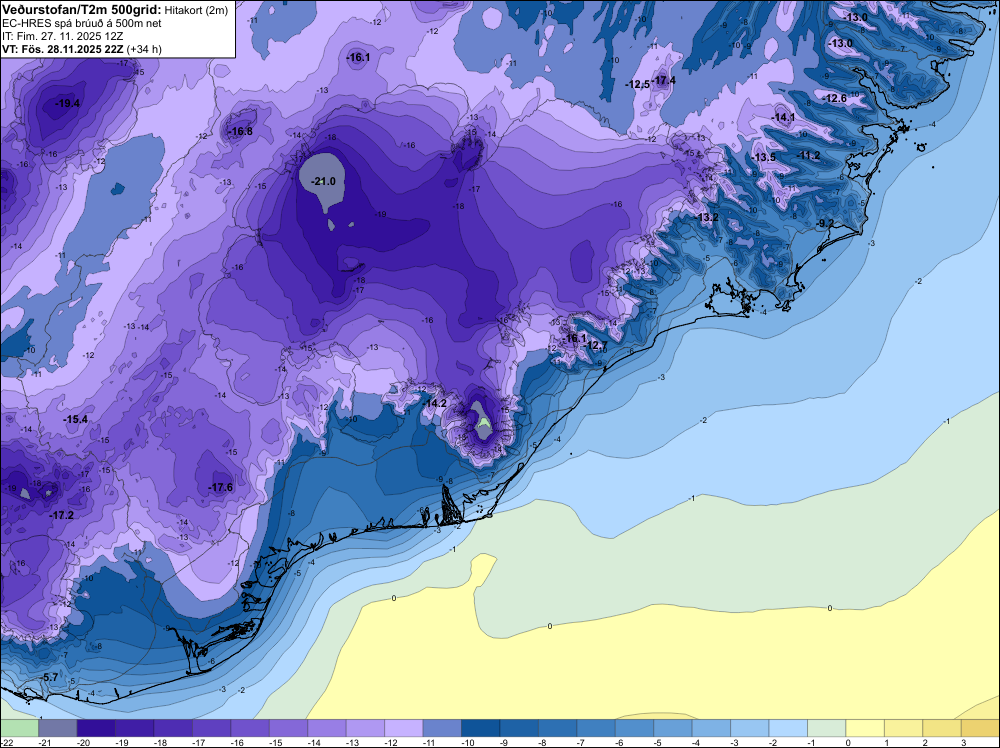Click the '-16.8' temperature label
1000x748 pixels.
(240, 131)
